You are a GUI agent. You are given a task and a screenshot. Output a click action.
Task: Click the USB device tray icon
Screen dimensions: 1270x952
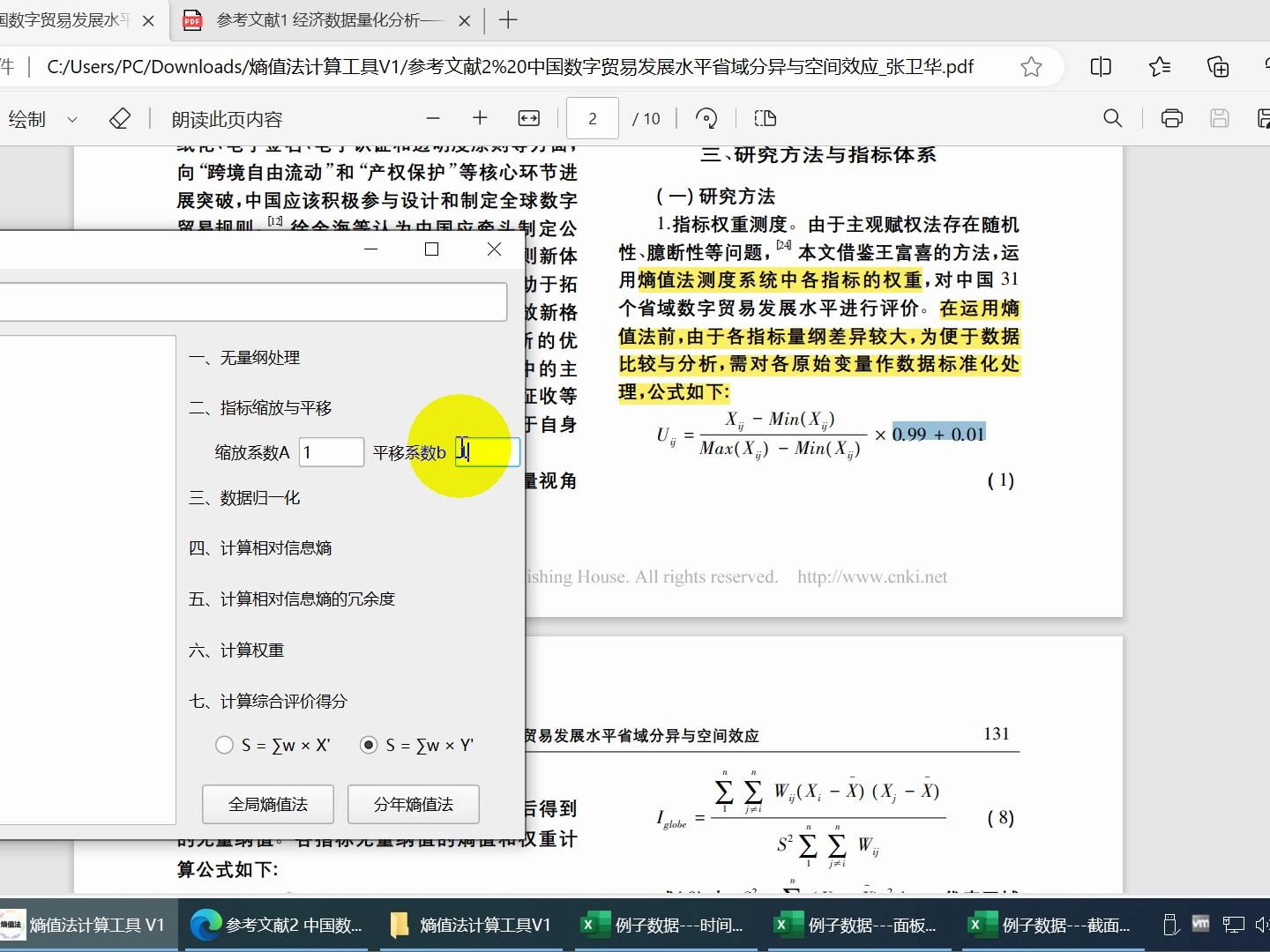[1170, 925]
